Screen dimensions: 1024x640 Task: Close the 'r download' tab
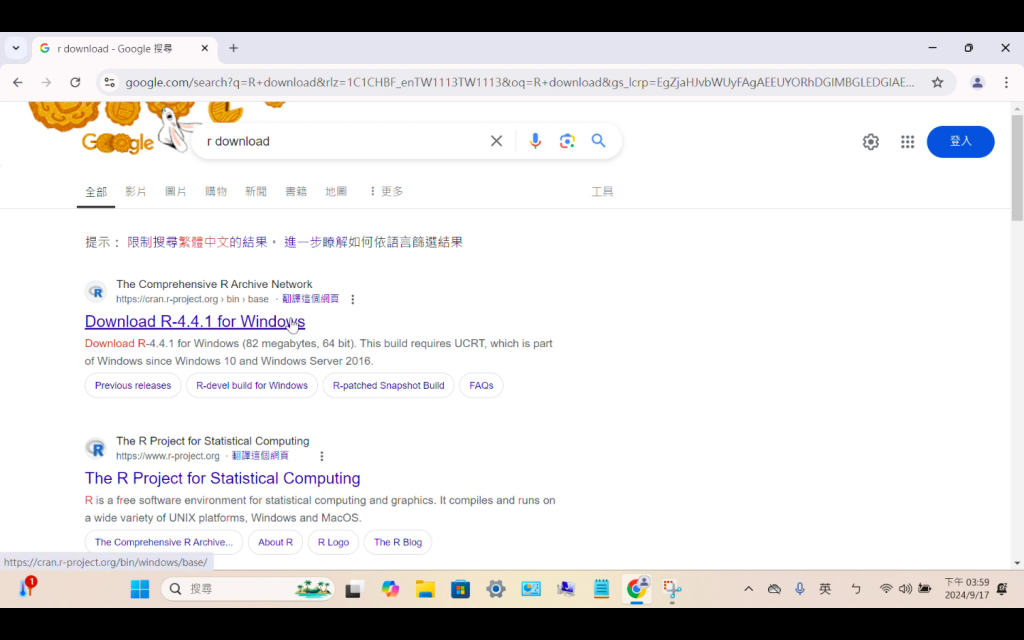[204, 48]
